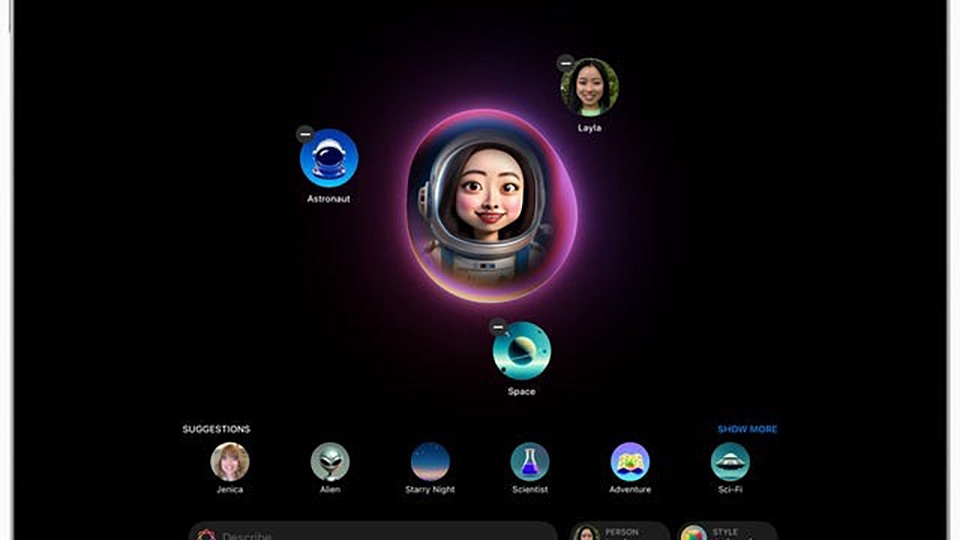Click the SHOW MORE link

[x=747, y=429]
